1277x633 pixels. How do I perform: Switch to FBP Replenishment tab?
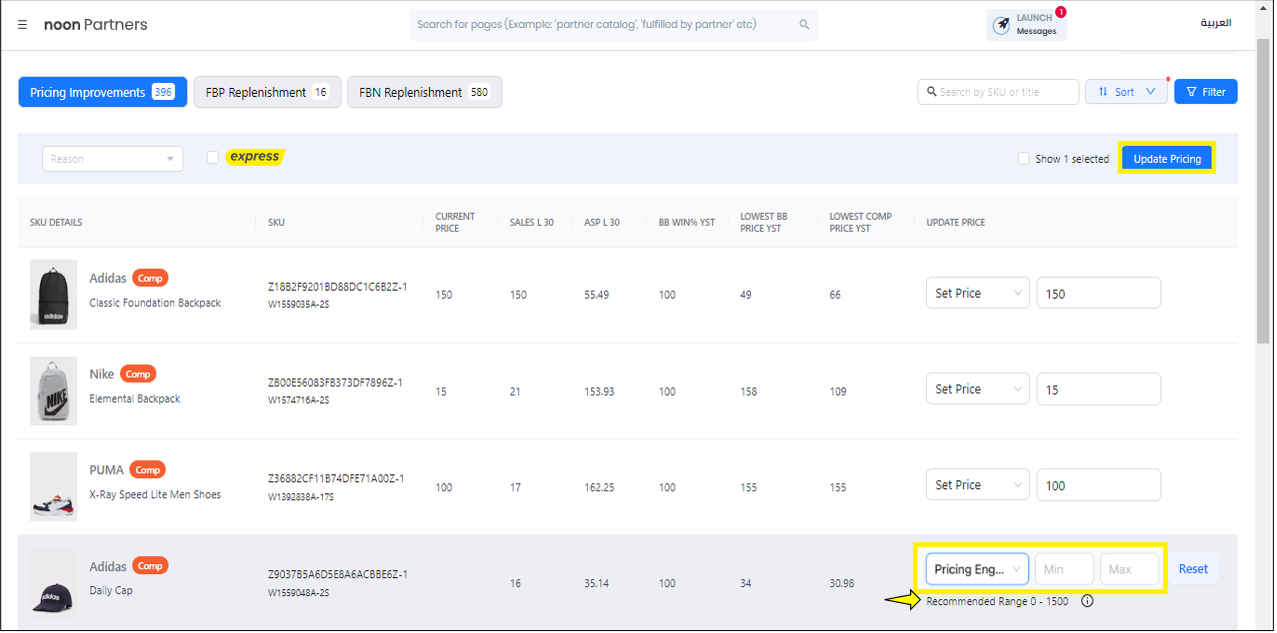click(267, 92)
